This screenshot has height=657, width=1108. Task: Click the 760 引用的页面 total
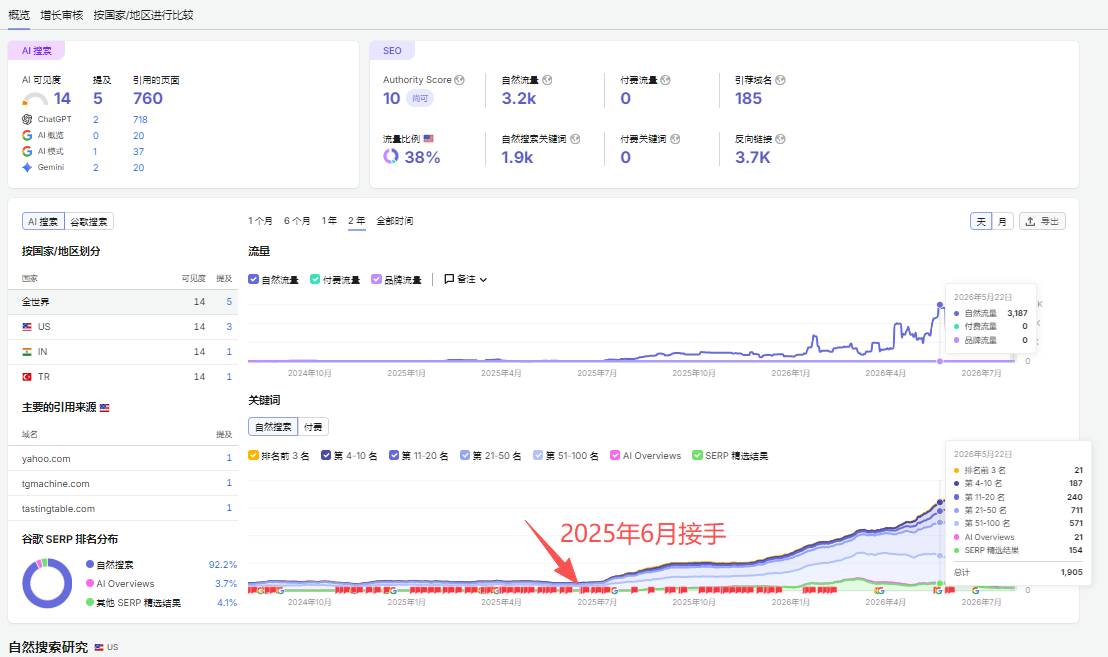point(148,98)
